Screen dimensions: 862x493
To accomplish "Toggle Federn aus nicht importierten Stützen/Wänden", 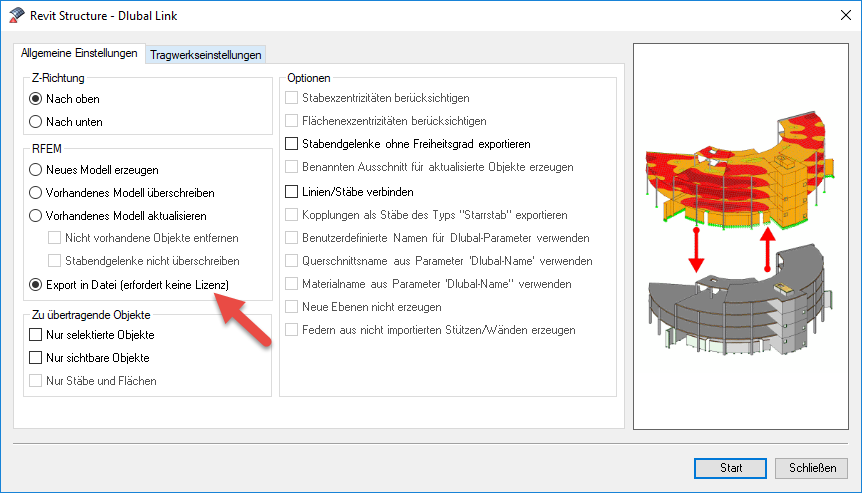I will (291, 330).
